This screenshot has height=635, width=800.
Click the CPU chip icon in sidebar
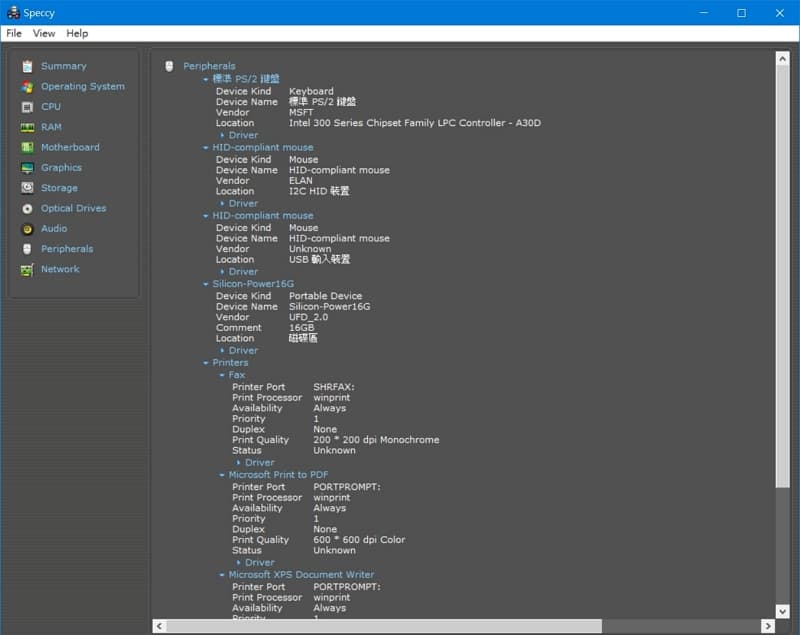click(x=27, y=107)
